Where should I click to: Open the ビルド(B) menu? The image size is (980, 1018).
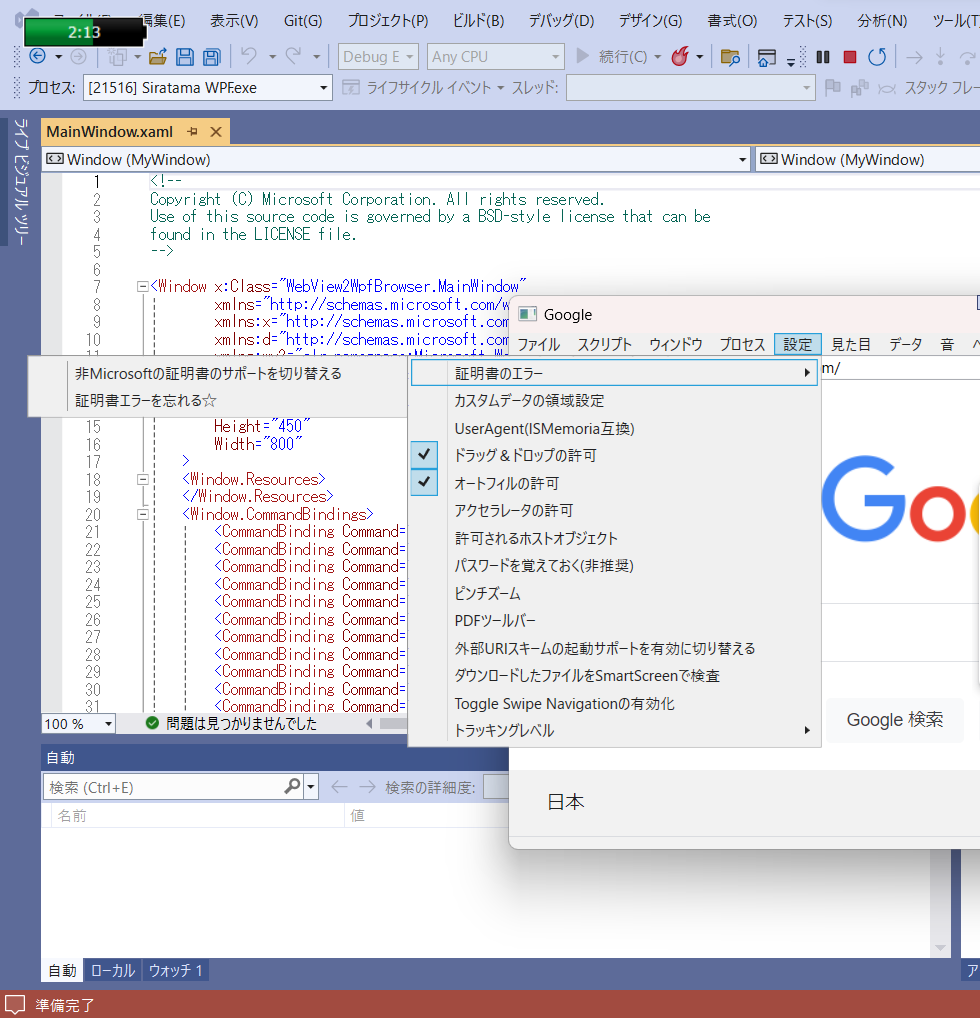(x=479, y=21)
